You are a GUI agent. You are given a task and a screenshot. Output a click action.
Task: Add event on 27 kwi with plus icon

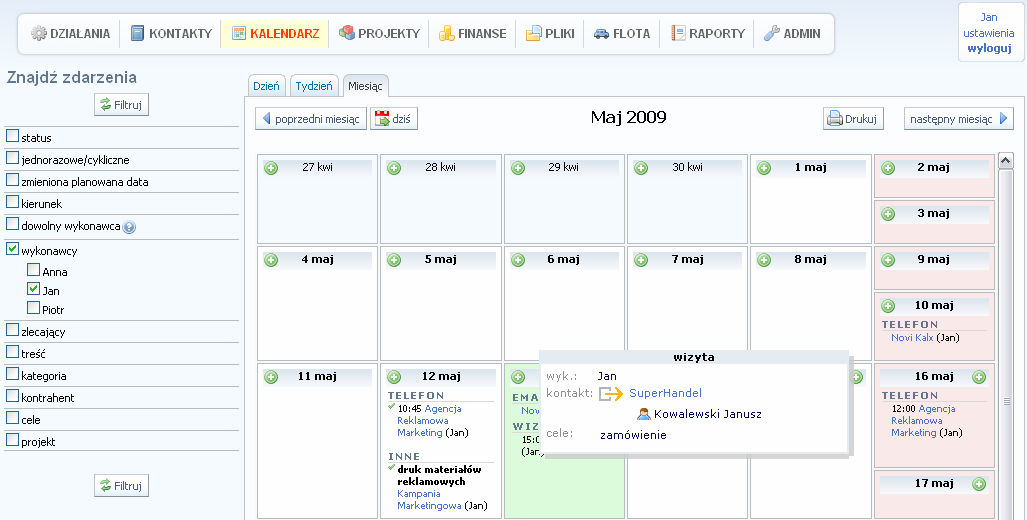coord(271,168)
